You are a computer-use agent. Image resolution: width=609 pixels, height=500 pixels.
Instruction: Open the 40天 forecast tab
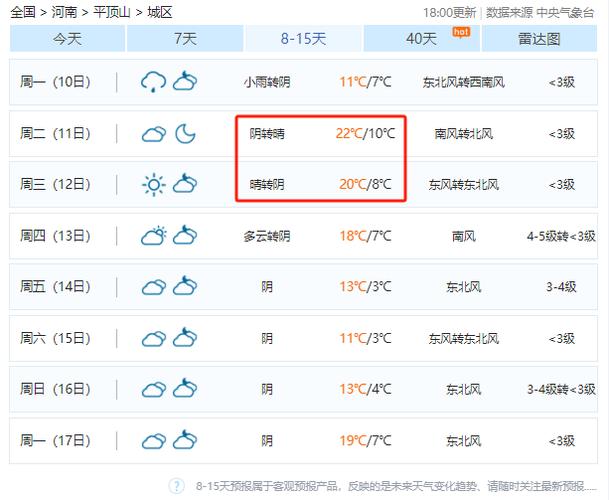click(x=421, y=38)
